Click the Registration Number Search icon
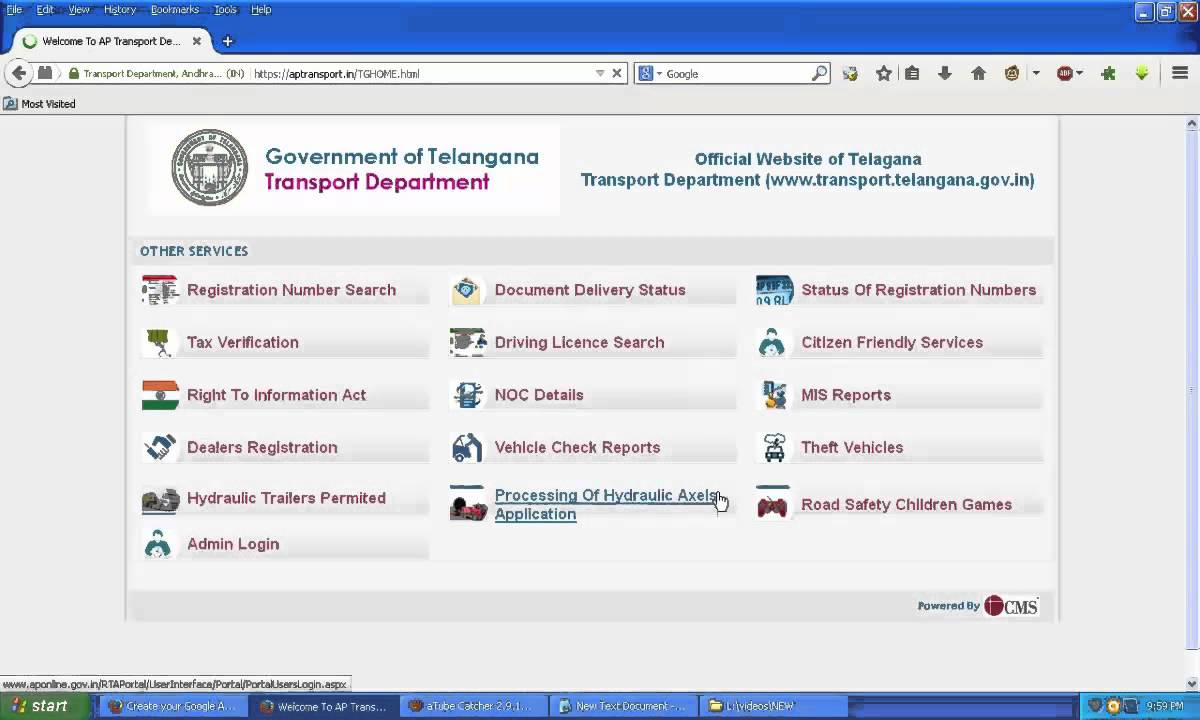 pos(160,290)
